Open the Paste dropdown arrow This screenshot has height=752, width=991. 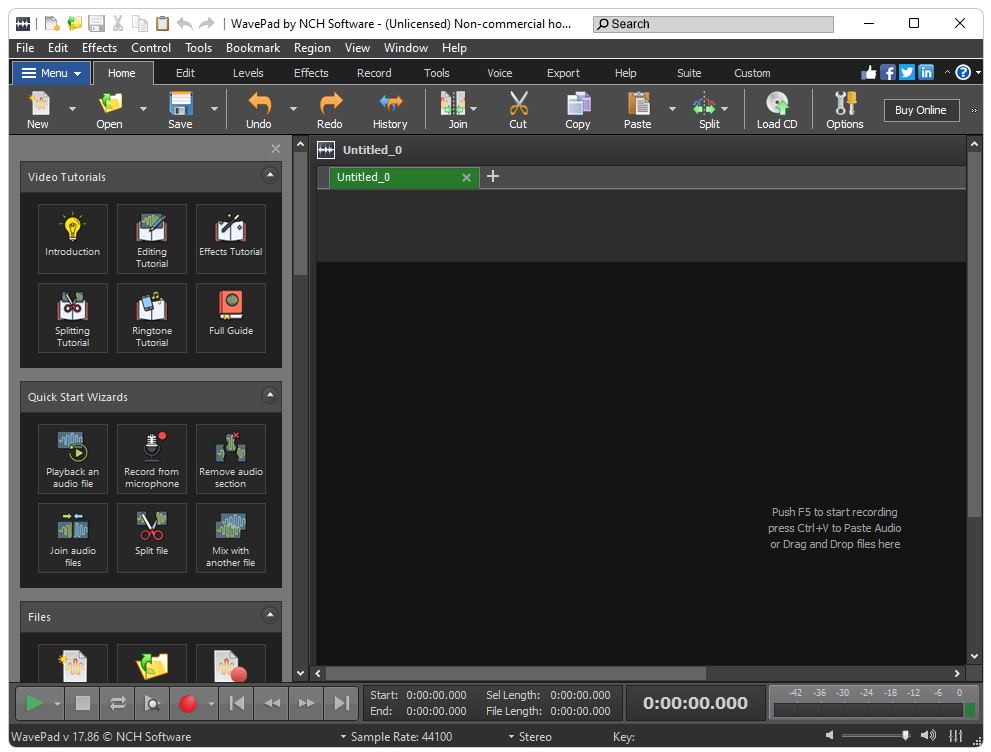pyautogui.click(x=672, y=109)
